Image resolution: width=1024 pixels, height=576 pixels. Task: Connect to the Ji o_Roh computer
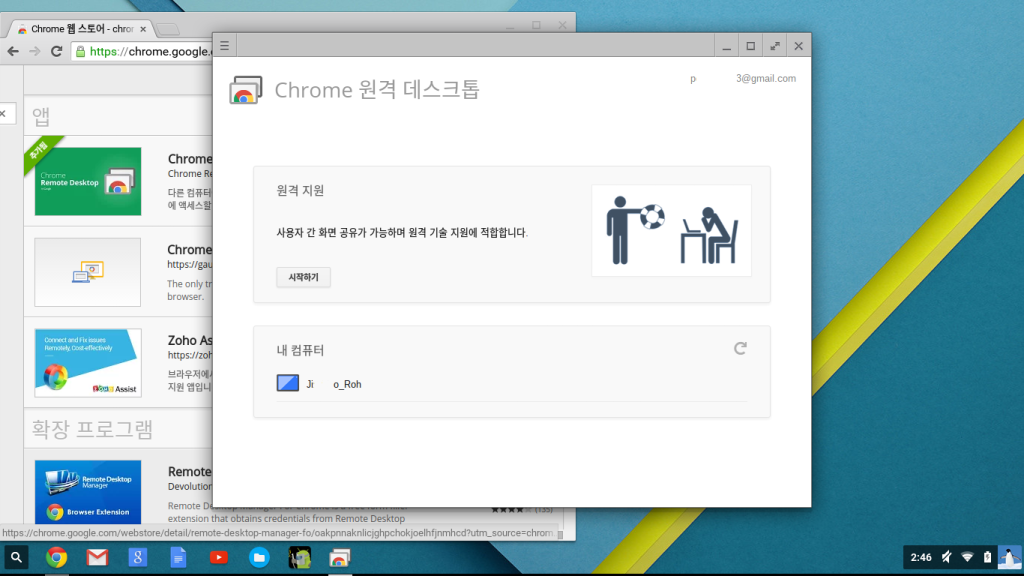[511, 384]
